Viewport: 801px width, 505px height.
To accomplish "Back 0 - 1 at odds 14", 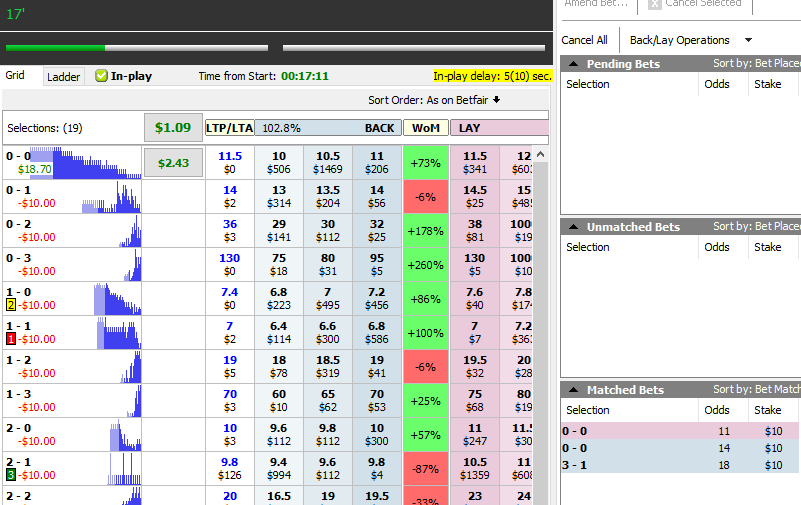I will (377, 197).
